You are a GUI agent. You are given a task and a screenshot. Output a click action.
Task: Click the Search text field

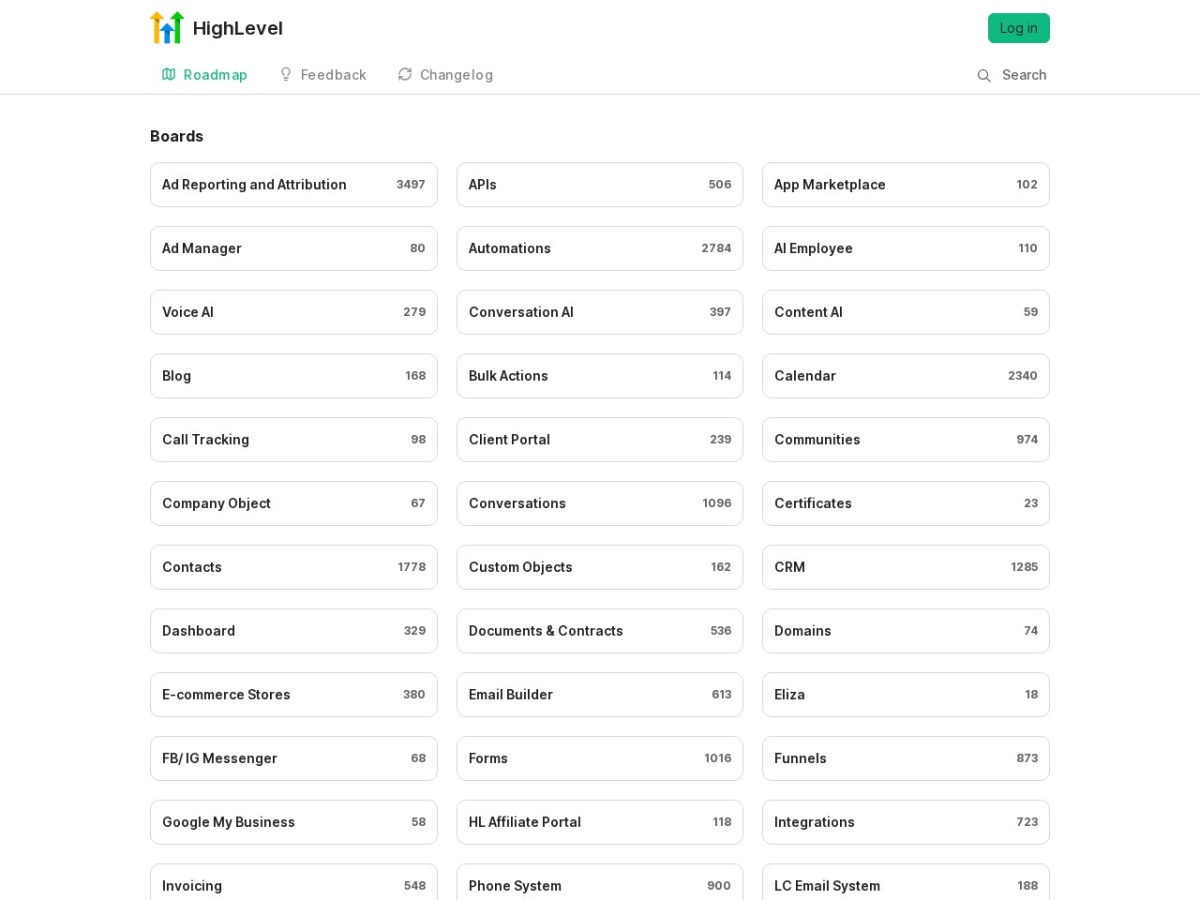[1024, 75]
